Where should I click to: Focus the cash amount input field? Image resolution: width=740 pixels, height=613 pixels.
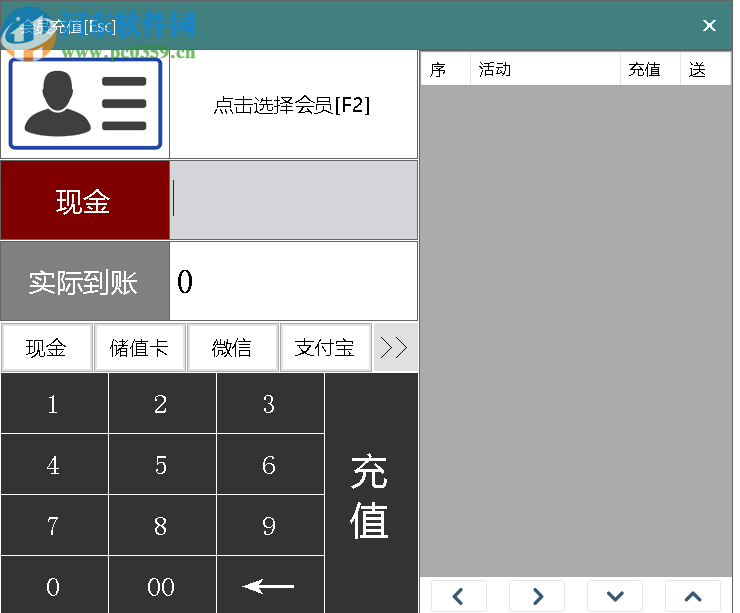(x=293, y=201)
